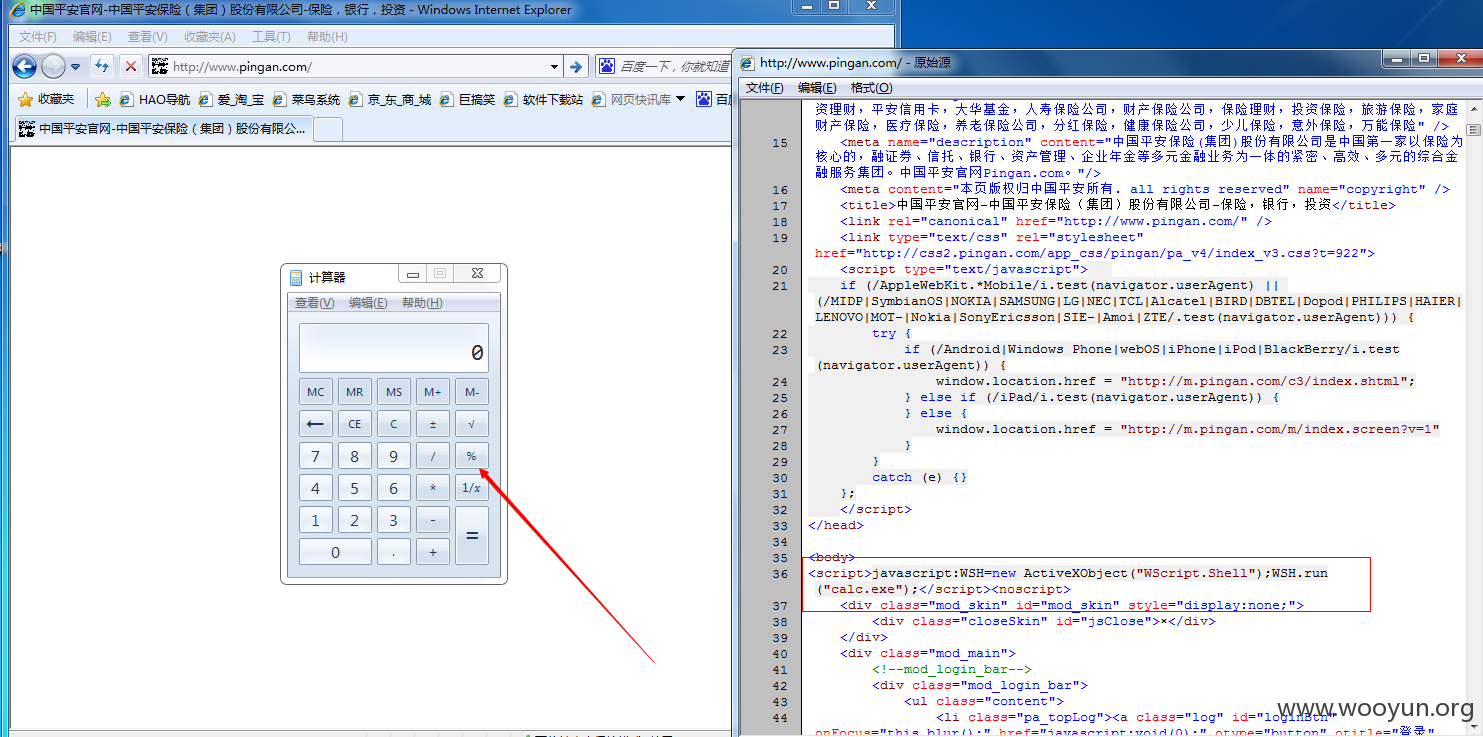The height and width of the screenshot is (737, 1483).
Task: Click calculator plus-minus sign key
Action: tap(433, 424)
